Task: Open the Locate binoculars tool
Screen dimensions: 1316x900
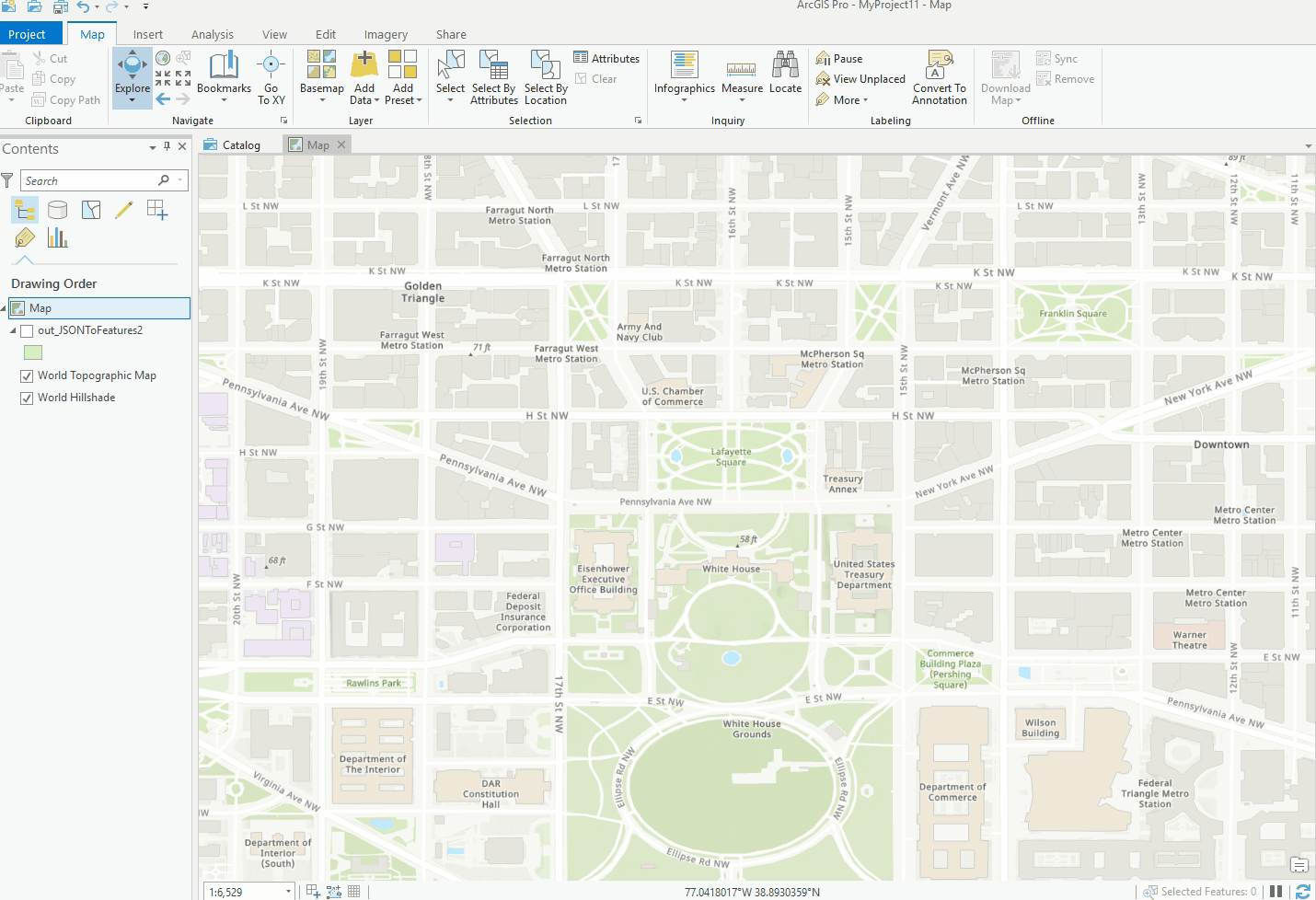Action: [785, 74]
